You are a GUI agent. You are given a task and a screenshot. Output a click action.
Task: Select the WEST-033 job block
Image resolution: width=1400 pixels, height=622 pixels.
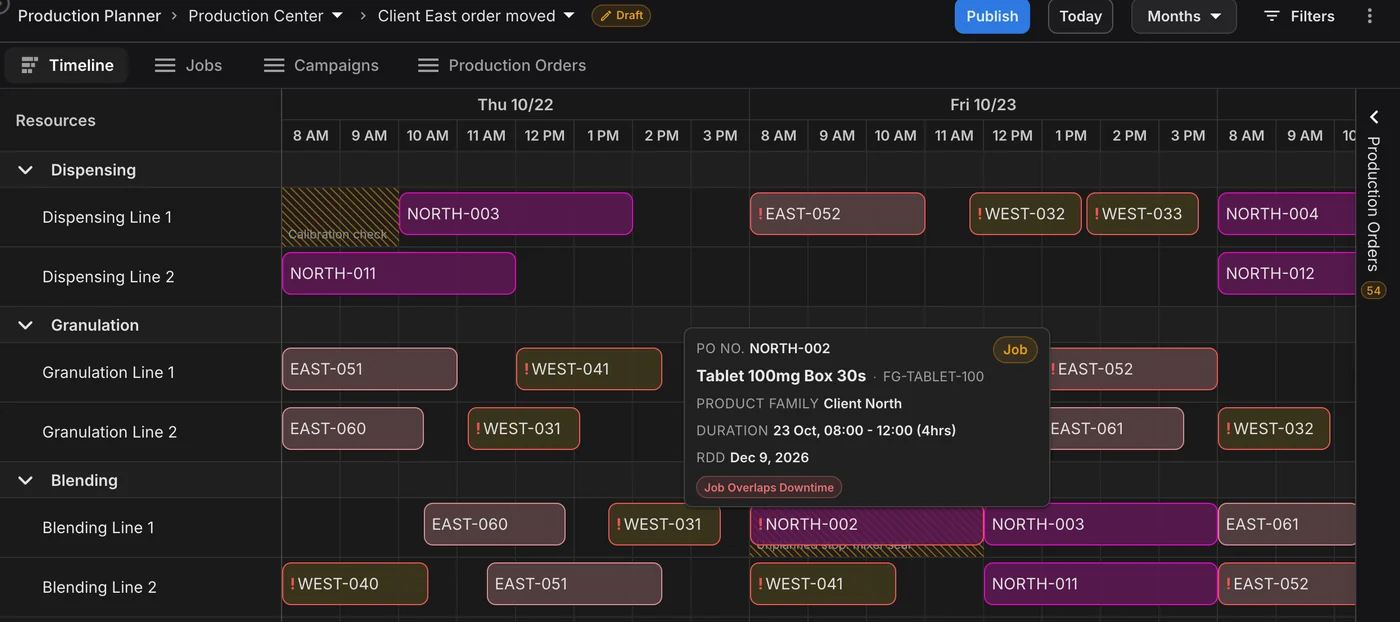pyautogui.click(x=1142, y=214)
